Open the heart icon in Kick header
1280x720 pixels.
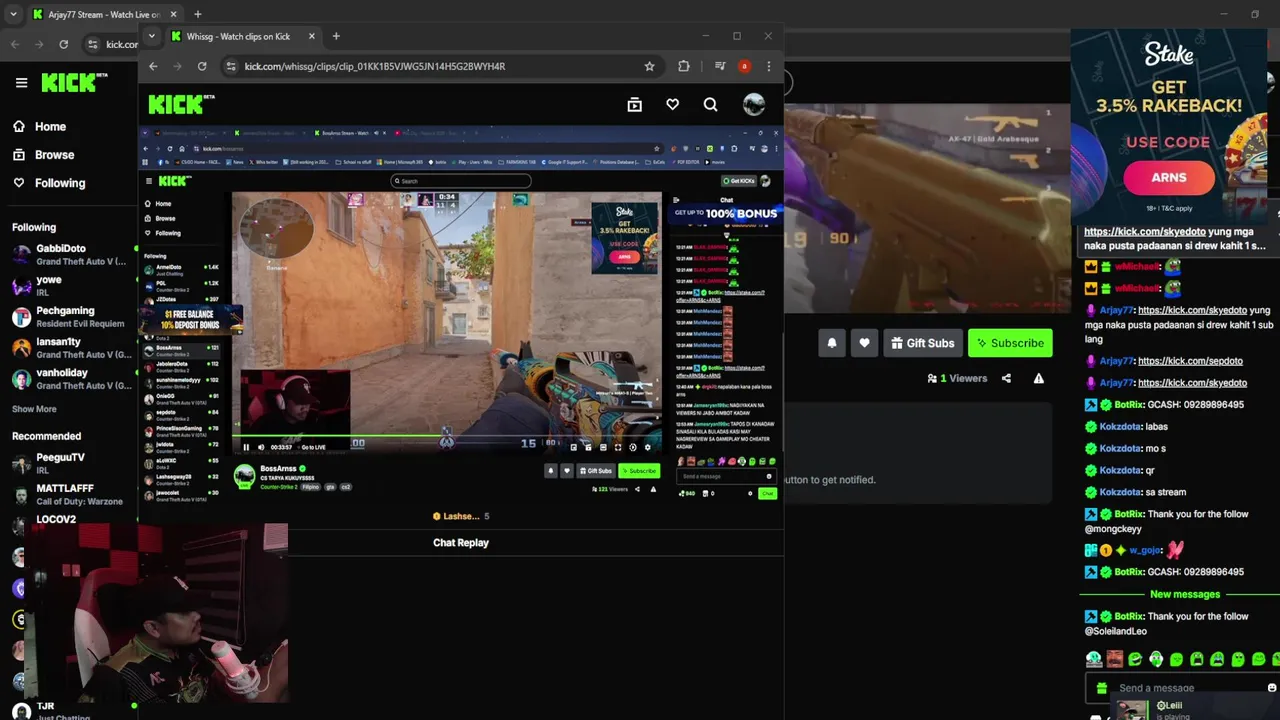(672, 104)
